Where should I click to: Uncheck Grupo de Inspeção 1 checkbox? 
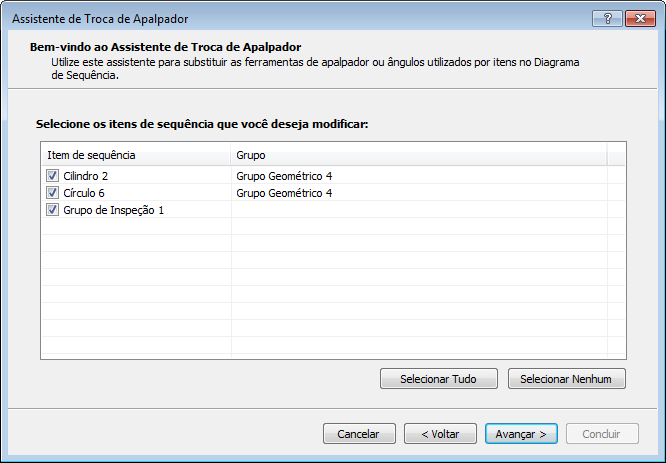[x=53, y=210]
